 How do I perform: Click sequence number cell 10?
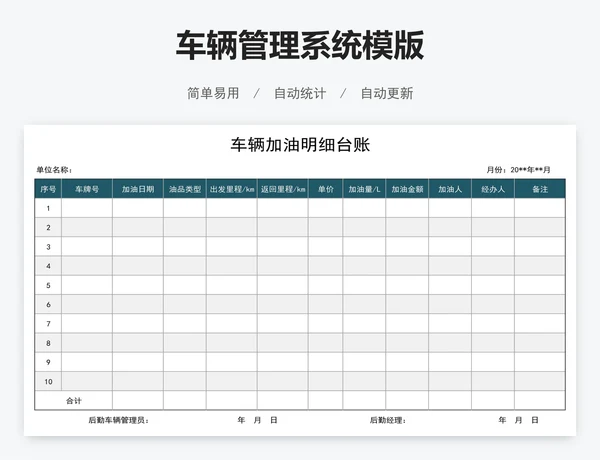[x=48, y=381]
